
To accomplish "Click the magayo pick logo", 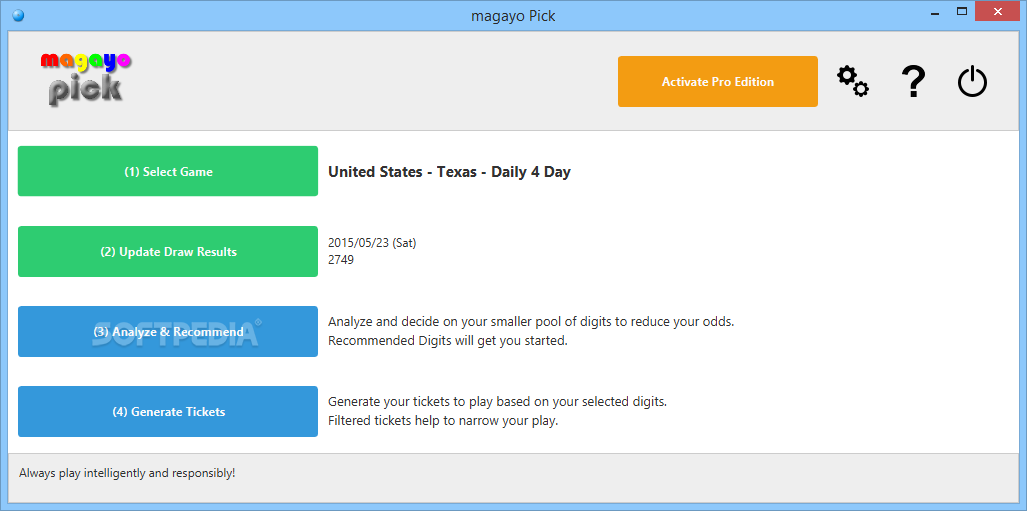I will (86, 79).
